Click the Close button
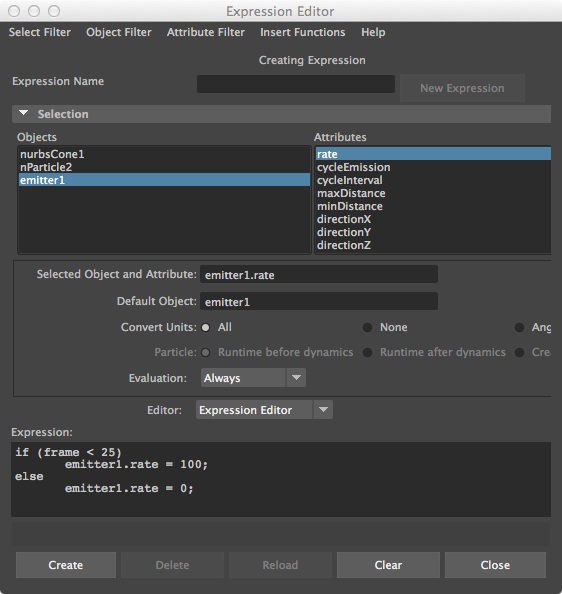The image size is (562, 594). 495,565
